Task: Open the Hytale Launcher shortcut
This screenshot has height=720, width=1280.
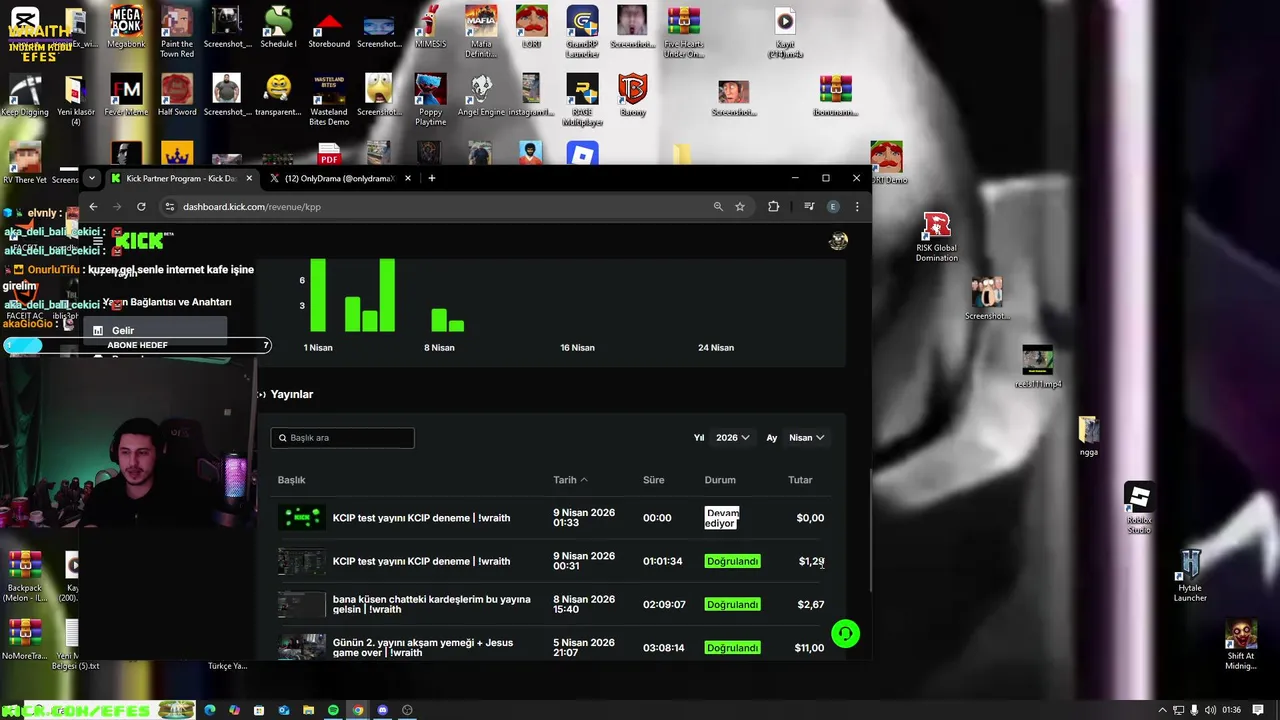Action: pyautogui.click(x=1190, y=576)
